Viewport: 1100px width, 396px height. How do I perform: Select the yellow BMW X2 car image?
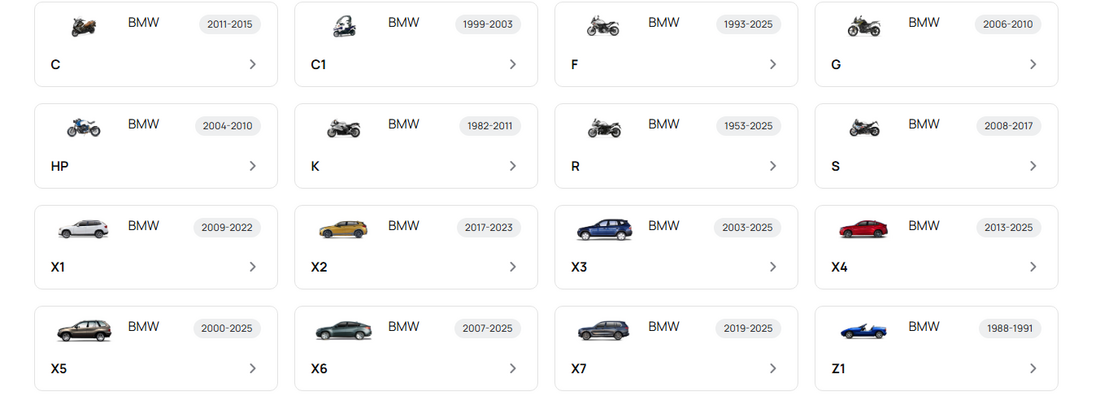(x=343, y=229)
